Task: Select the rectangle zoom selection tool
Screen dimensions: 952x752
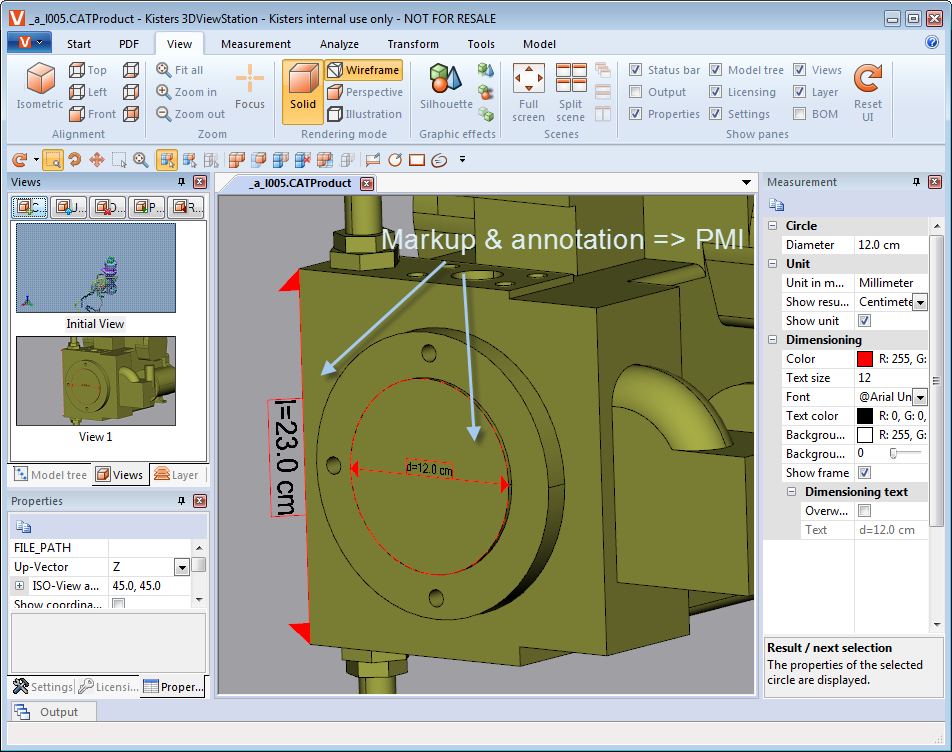Action: pyautogui.click(x=53, y=160)
